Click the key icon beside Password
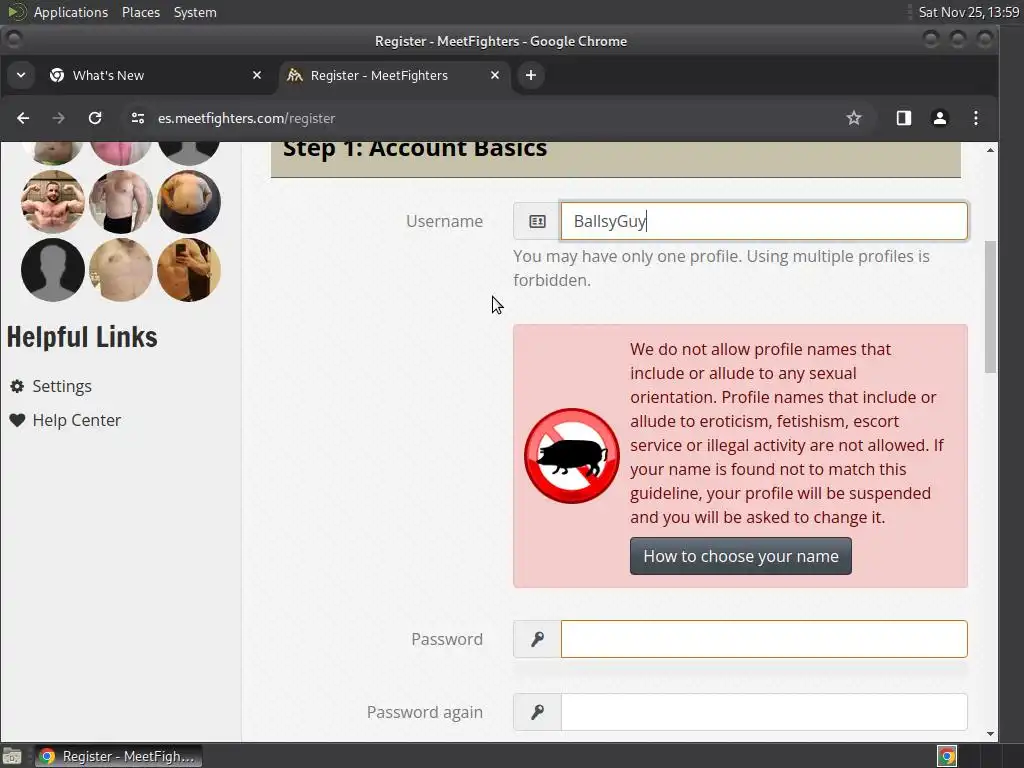This screenshot has height=768, width=1024. [537, 639]
